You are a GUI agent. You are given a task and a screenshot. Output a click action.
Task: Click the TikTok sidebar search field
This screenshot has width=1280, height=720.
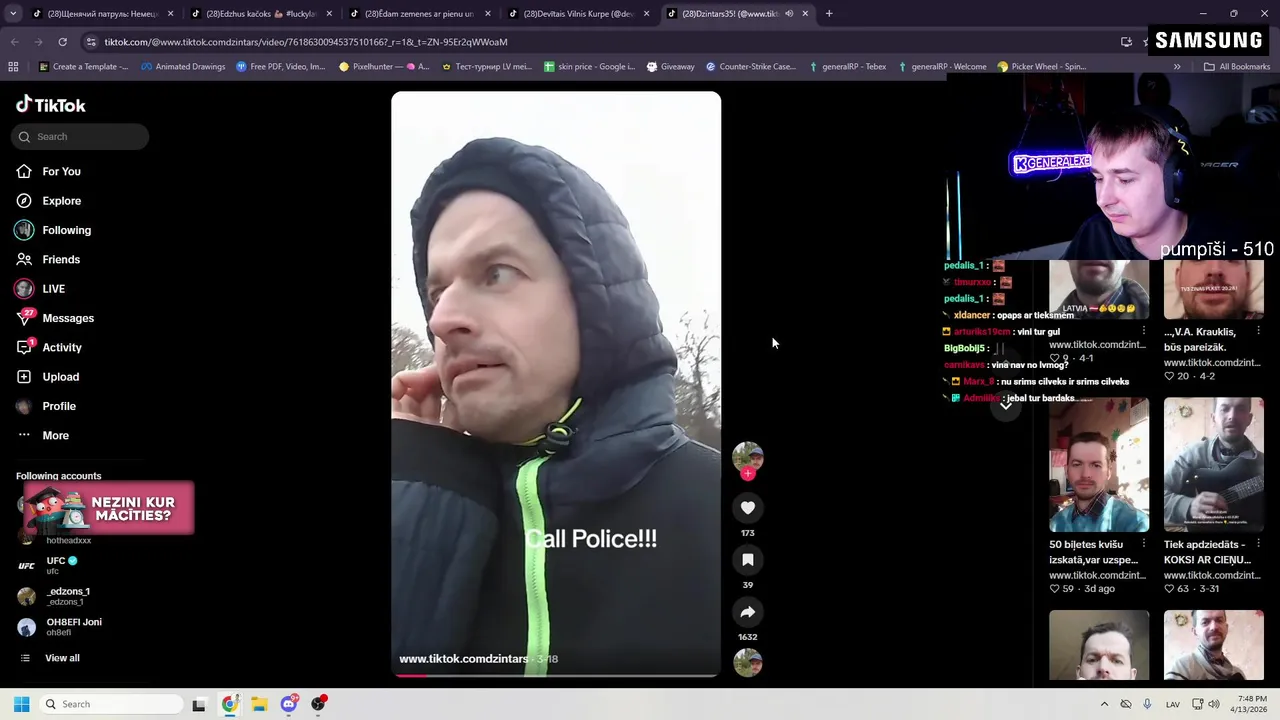pos(80,137)
